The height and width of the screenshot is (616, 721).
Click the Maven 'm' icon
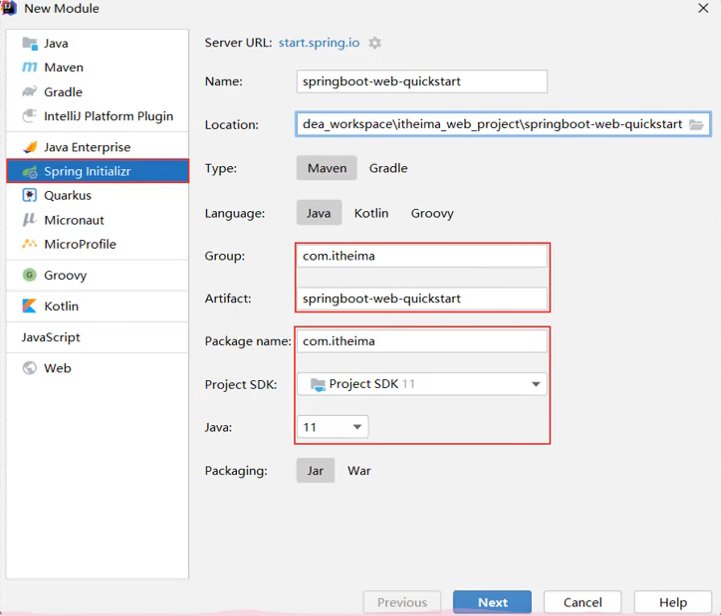pyautogui.click(x=30, y=68)
